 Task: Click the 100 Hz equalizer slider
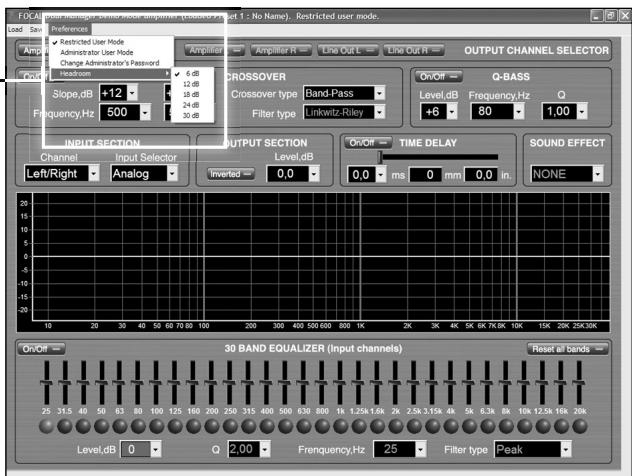click(156, 382)
